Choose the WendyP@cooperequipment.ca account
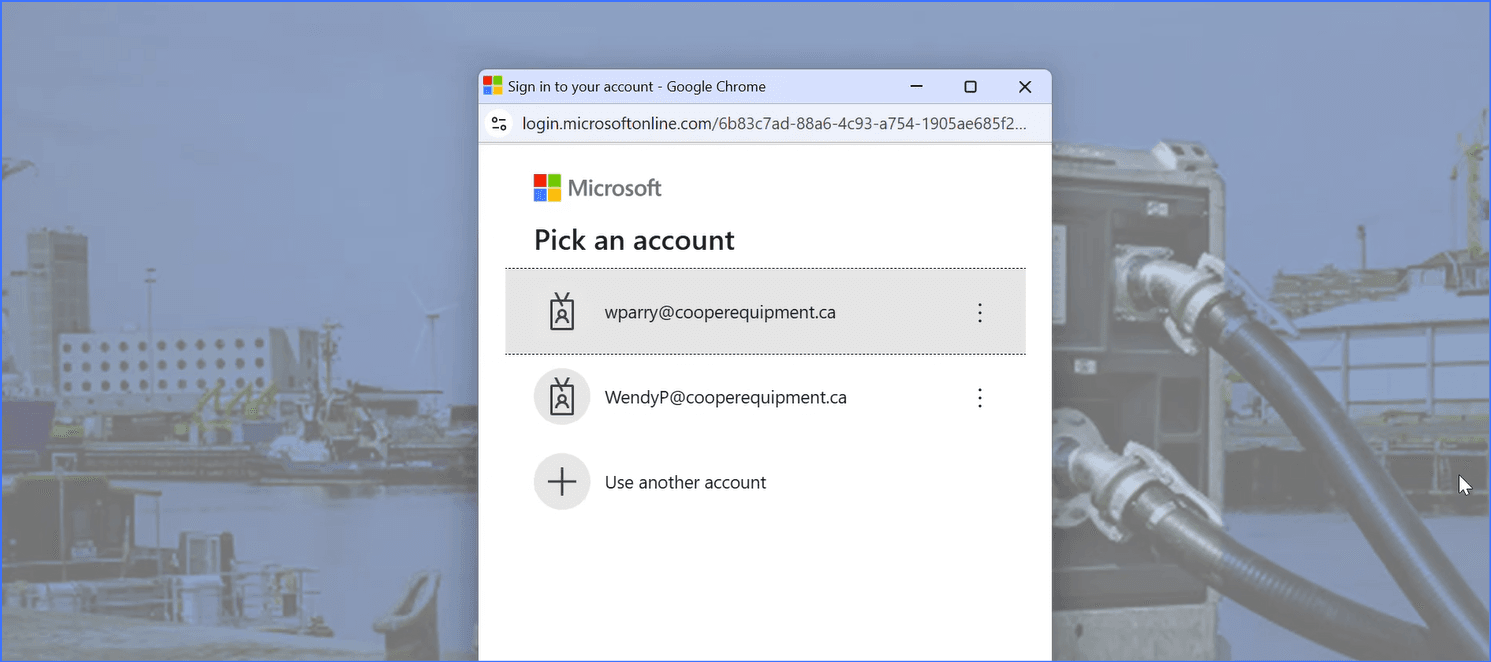 [x=725, y=397]
